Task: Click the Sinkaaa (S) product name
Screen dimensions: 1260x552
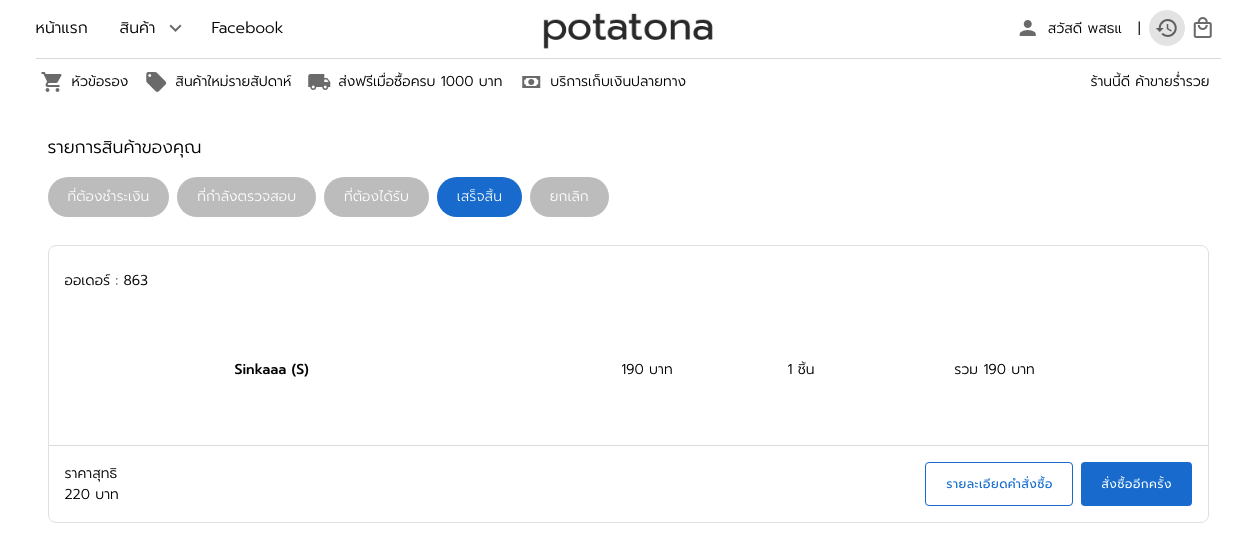Action: [x=271, y=369]
